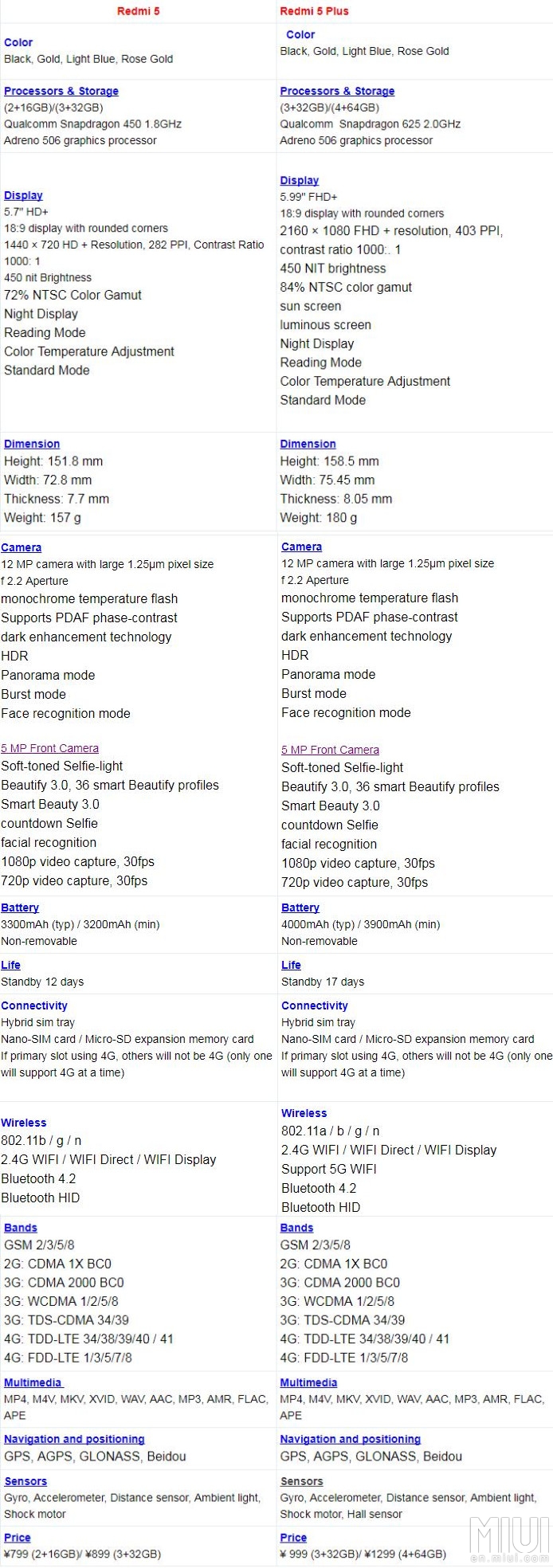
Task: Follow the Redmi 5 Plus Camera link
Action: pos(302,547)
